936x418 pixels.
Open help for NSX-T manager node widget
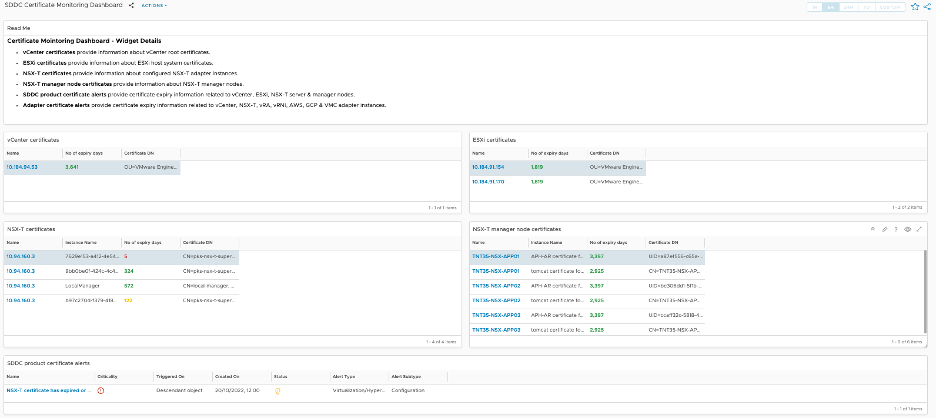pyautogui.click(x=895, y=229)
